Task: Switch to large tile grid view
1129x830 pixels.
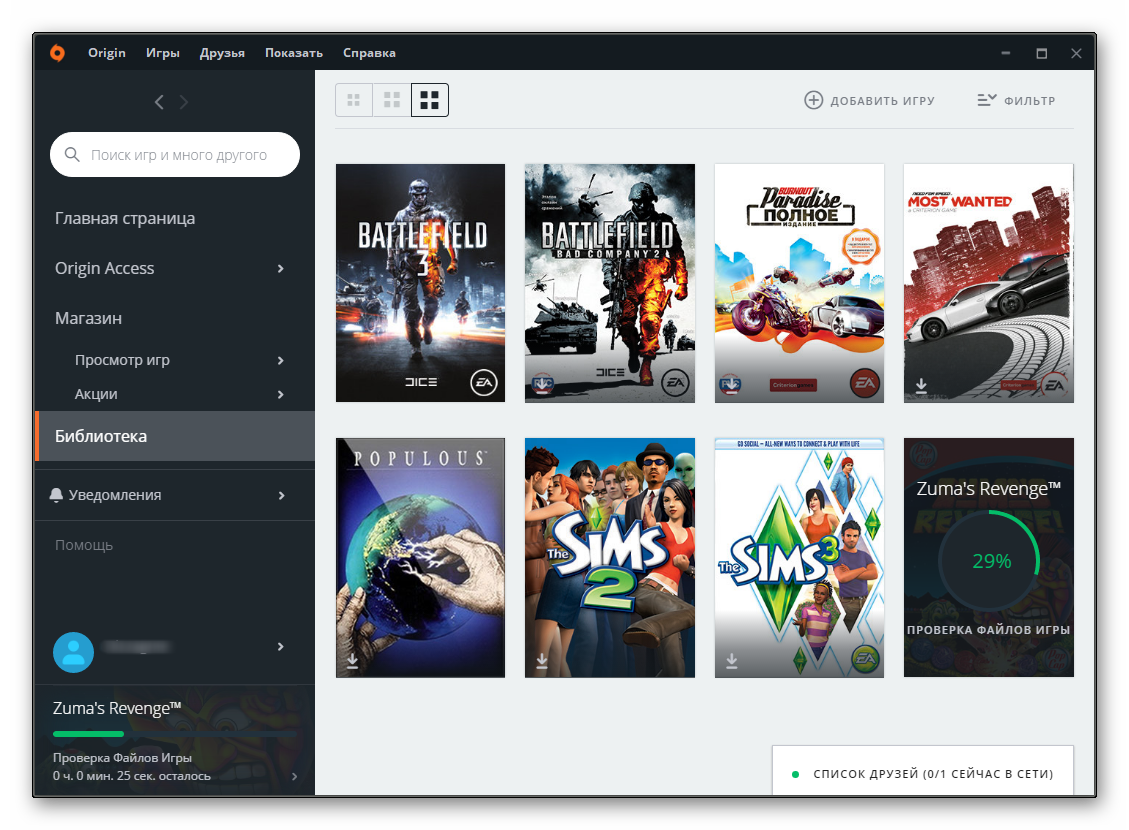Action: coord(430,100)
